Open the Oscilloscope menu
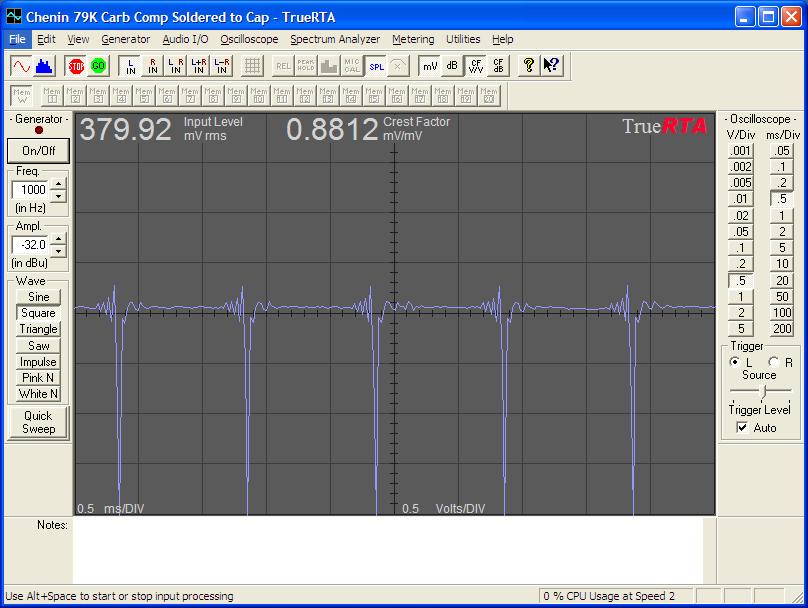The image size is (808, 608). [x=249, y=39]
